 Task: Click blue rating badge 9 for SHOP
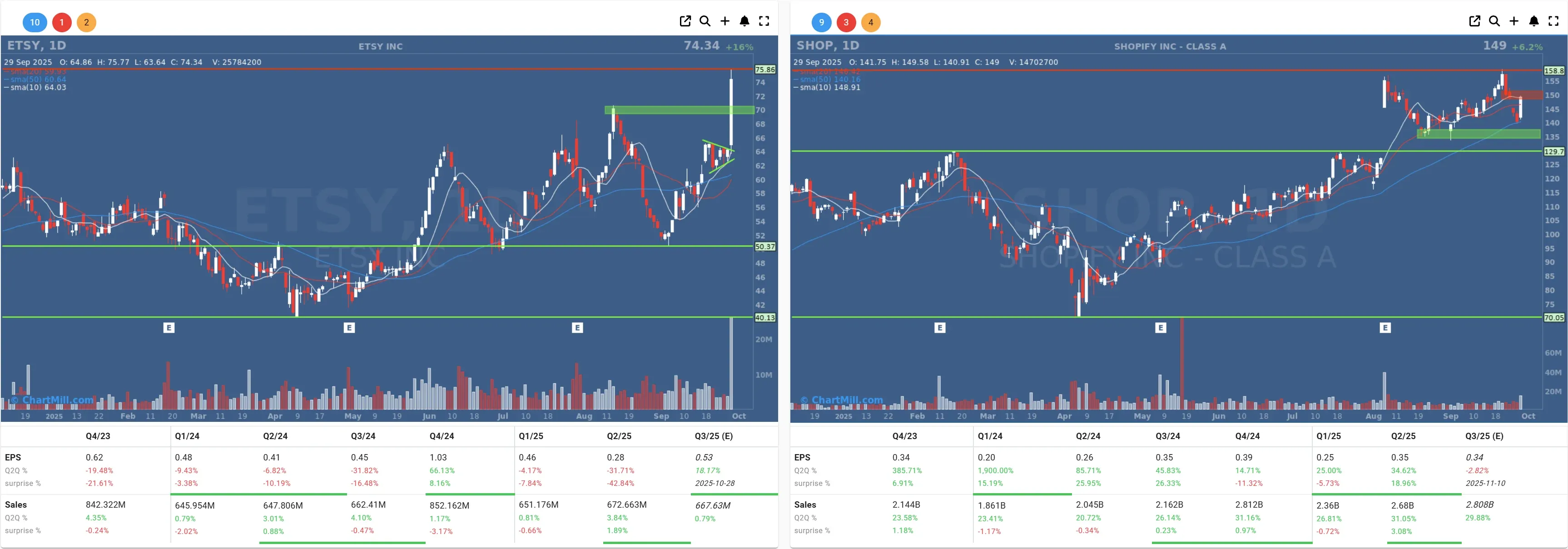tap(821, 23)
